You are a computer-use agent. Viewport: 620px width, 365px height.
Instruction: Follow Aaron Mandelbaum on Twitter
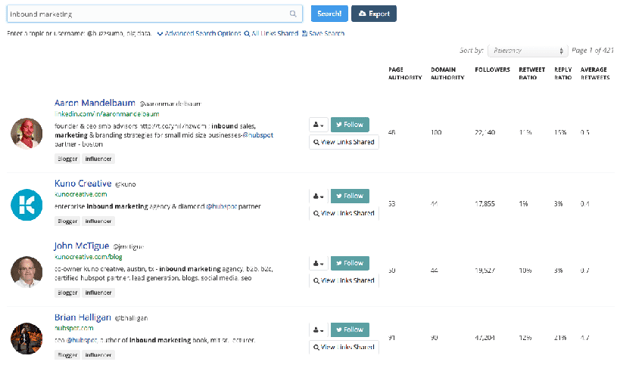point(350,125)
